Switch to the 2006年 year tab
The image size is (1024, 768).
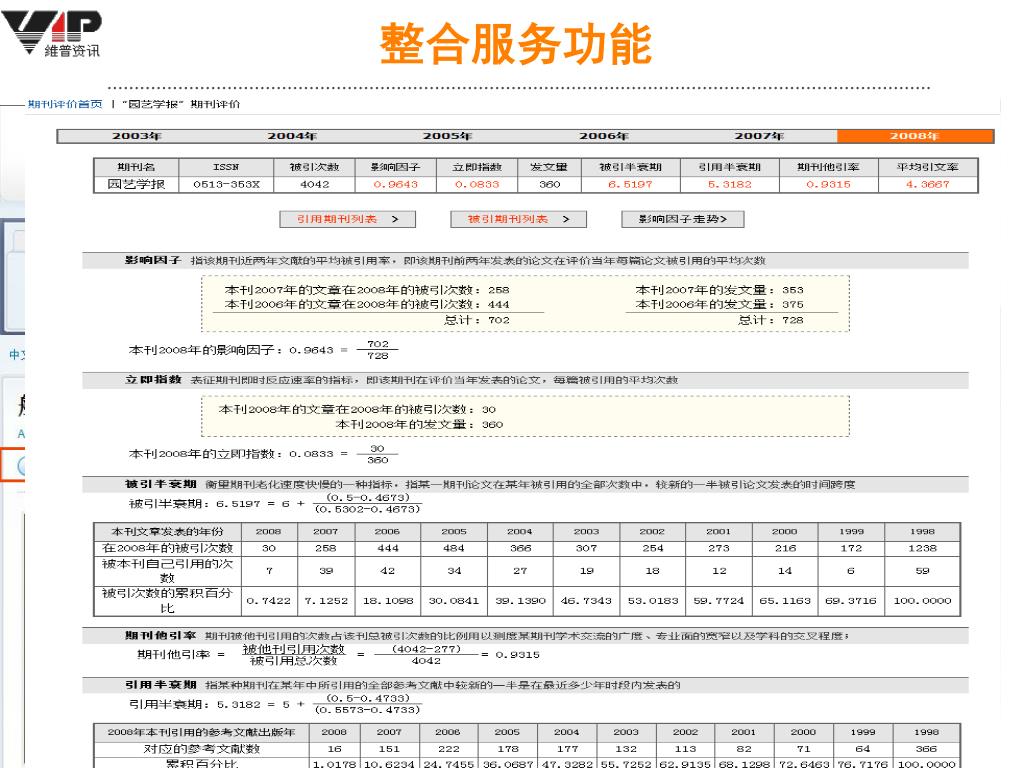pyautogui.click(x=603, y=136)
